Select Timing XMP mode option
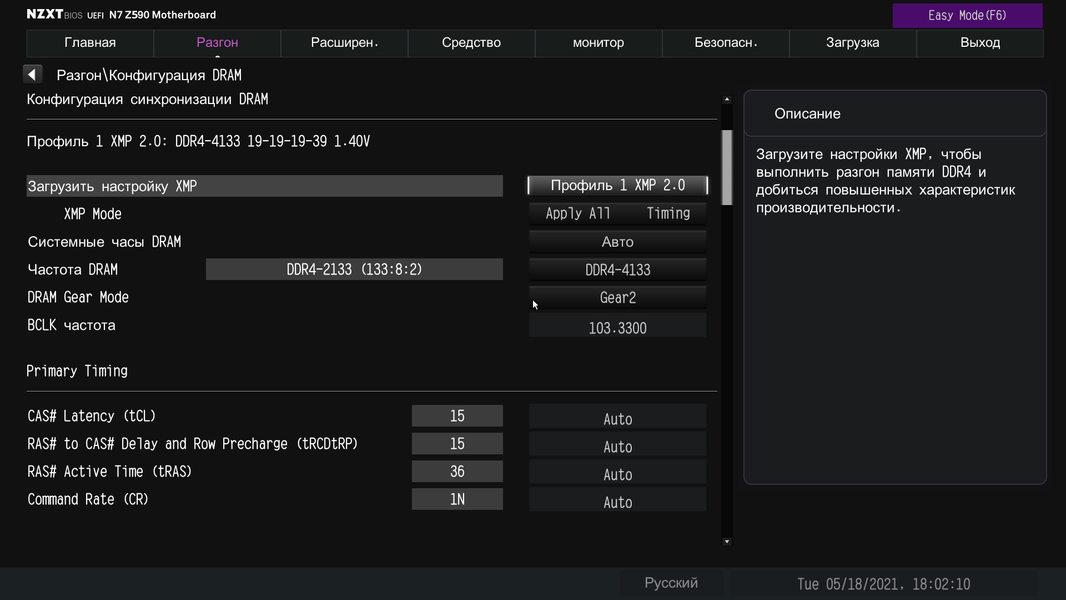 668,214
